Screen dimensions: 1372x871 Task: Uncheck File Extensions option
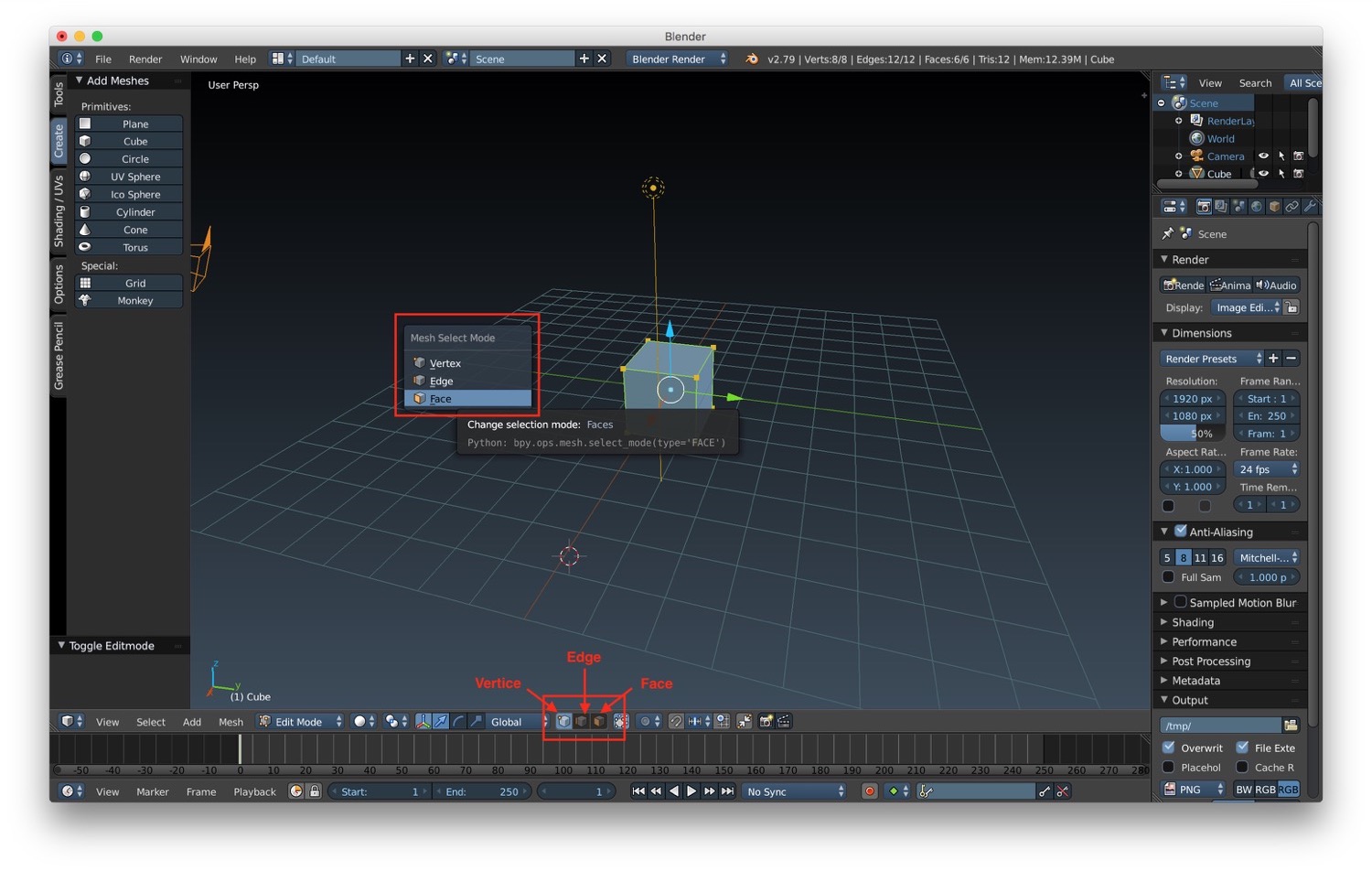click(x=1242, y=747)
